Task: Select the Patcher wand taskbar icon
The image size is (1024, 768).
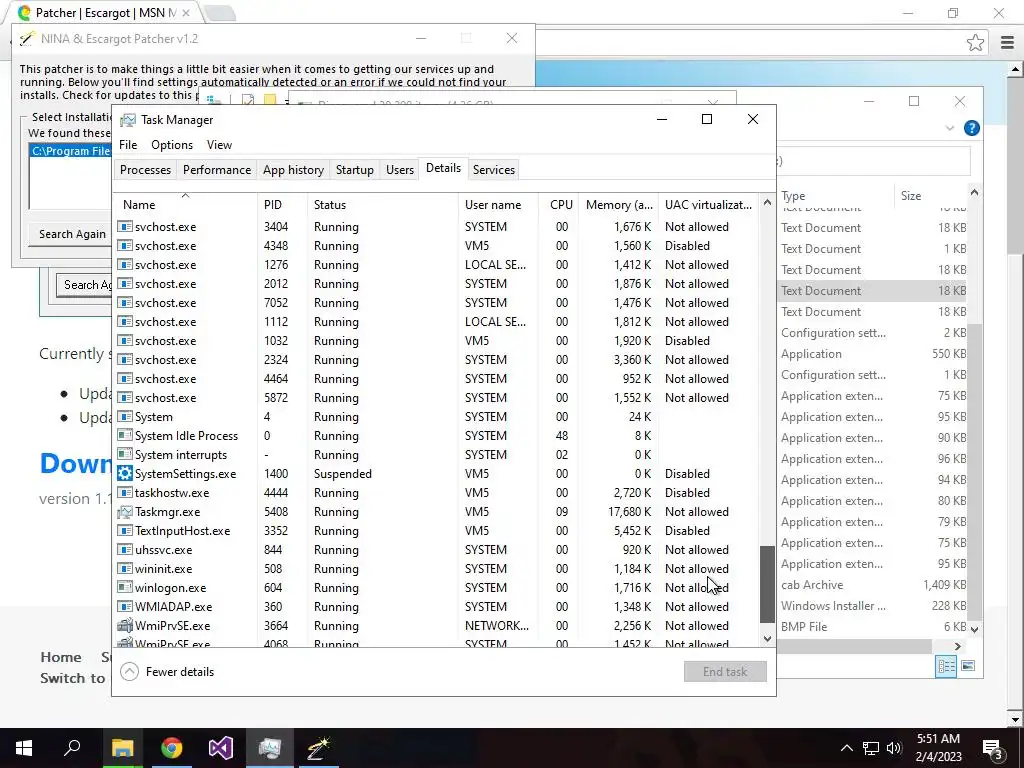Action: click(x=319, y=748)
